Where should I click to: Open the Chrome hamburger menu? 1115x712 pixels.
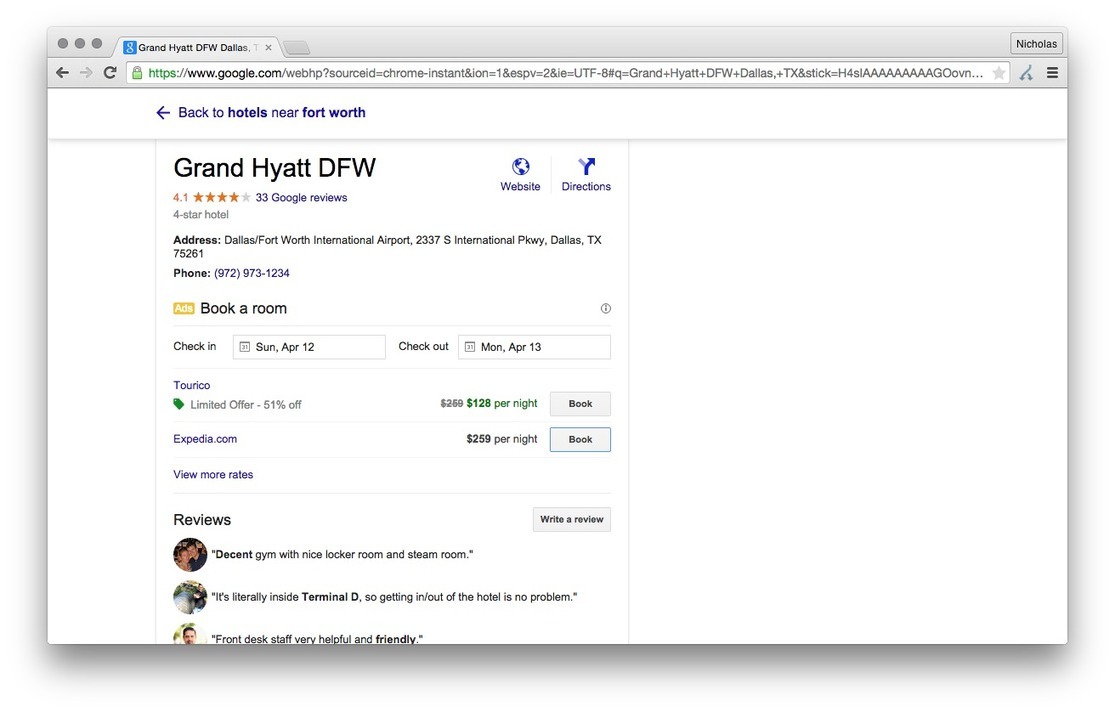coord(1052,73)
